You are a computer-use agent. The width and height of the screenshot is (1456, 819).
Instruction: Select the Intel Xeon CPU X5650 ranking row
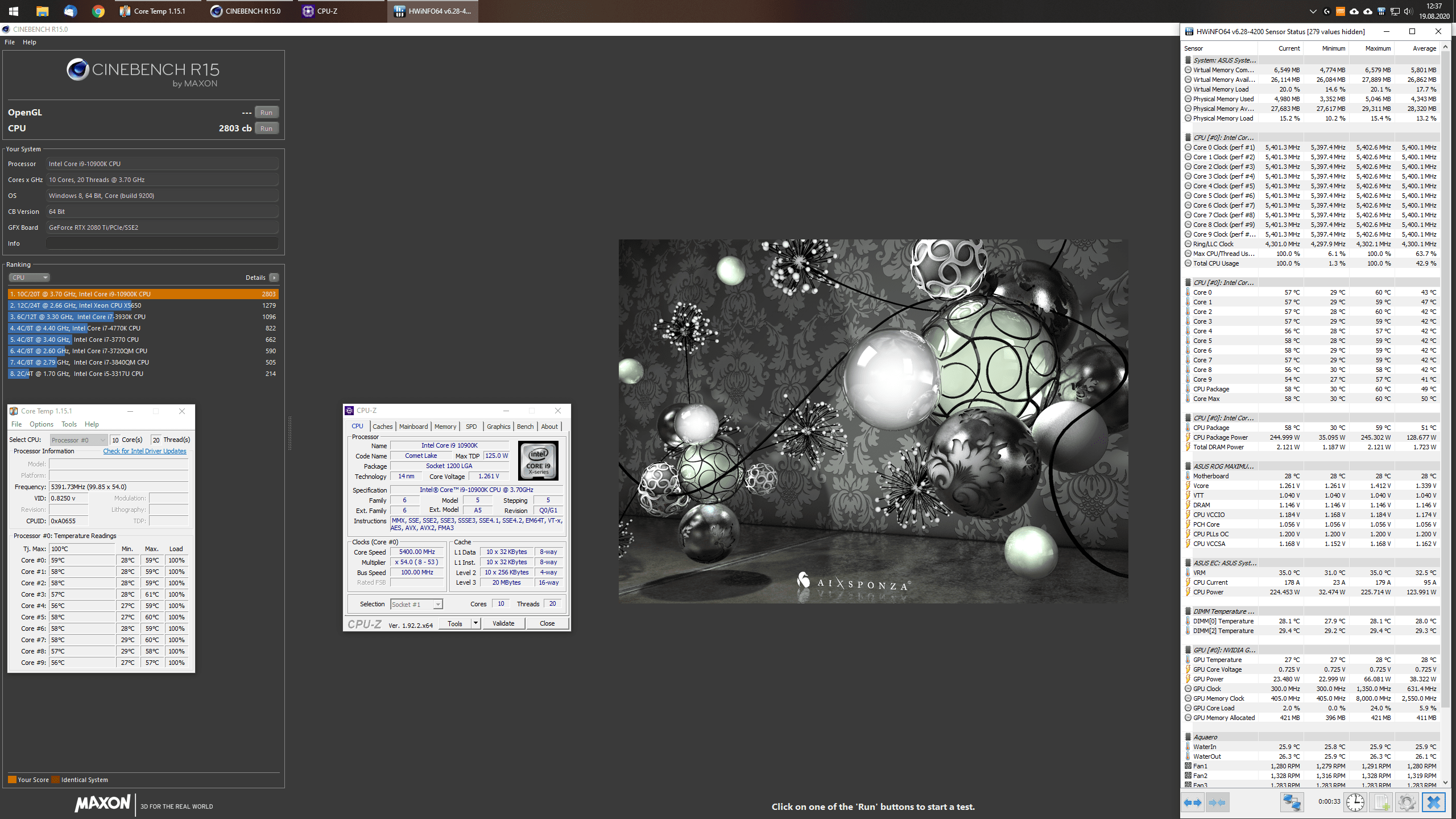[x=143, y=305]
